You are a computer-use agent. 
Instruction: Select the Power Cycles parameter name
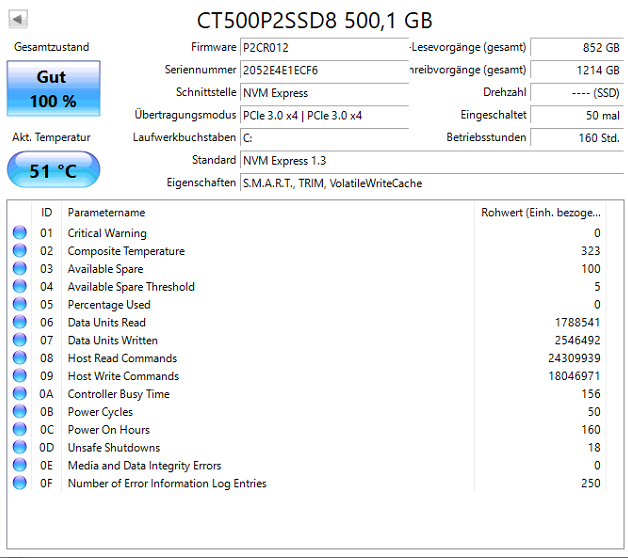pyautogui.click(x=100, y=412)
